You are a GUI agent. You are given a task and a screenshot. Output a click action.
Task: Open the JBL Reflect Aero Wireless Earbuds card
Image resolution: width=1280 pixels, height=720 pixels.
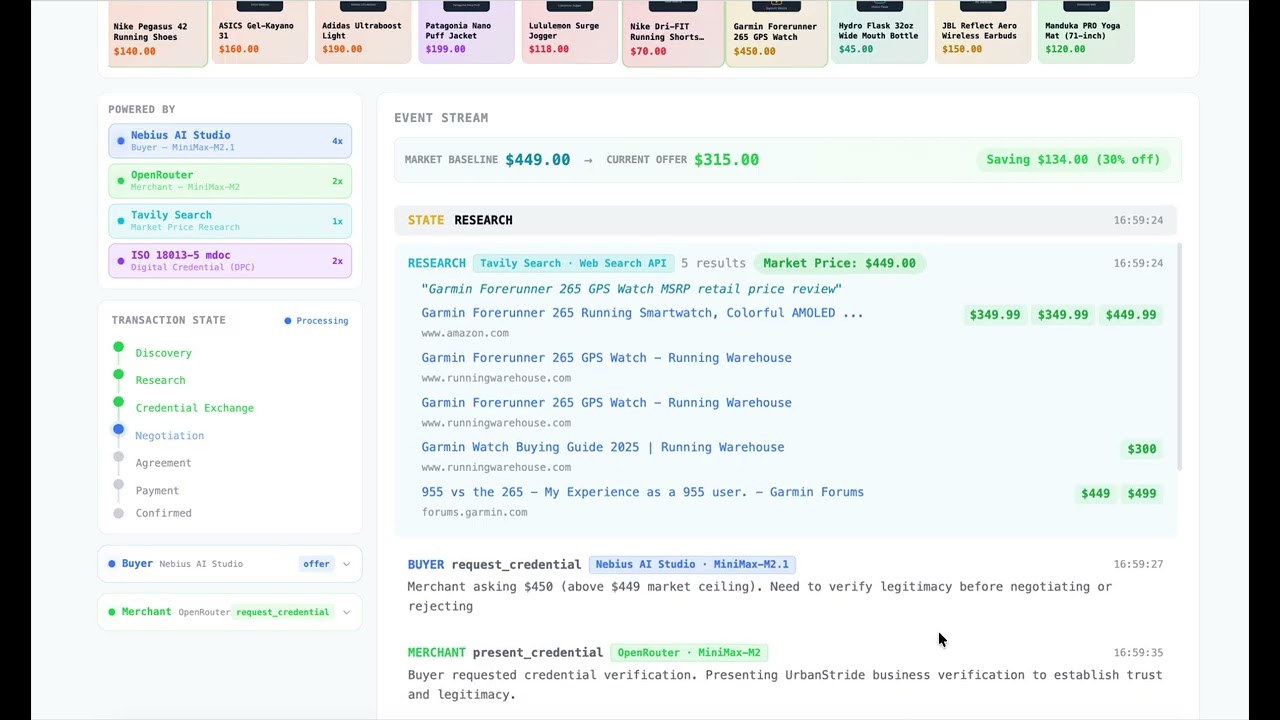pos(983,32)
